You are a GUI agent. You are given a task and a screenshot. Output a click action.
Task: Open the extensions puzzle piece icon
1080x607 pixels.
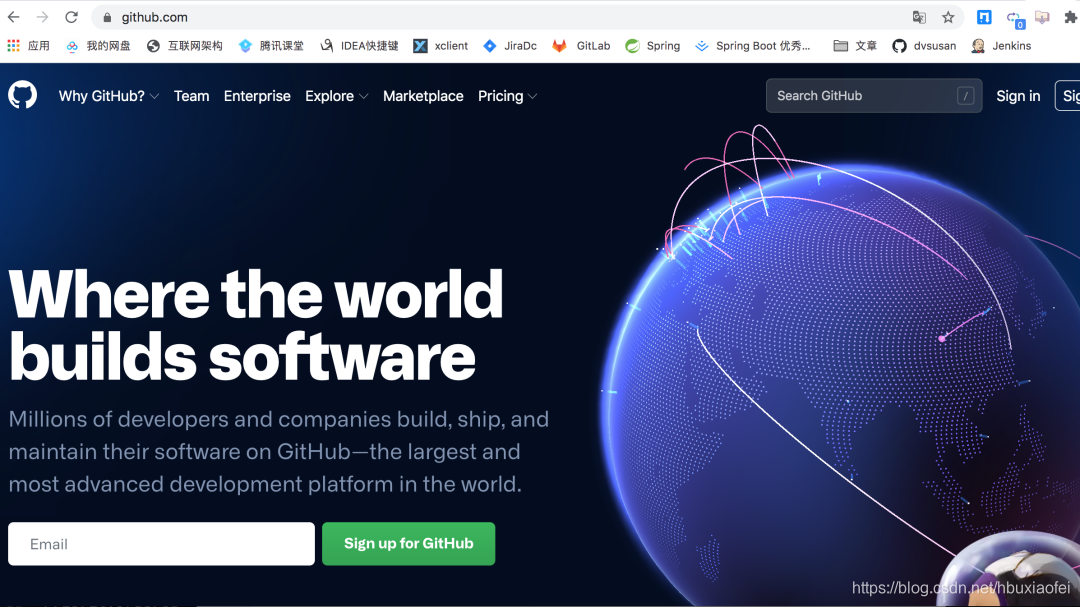click(1071, 17)
